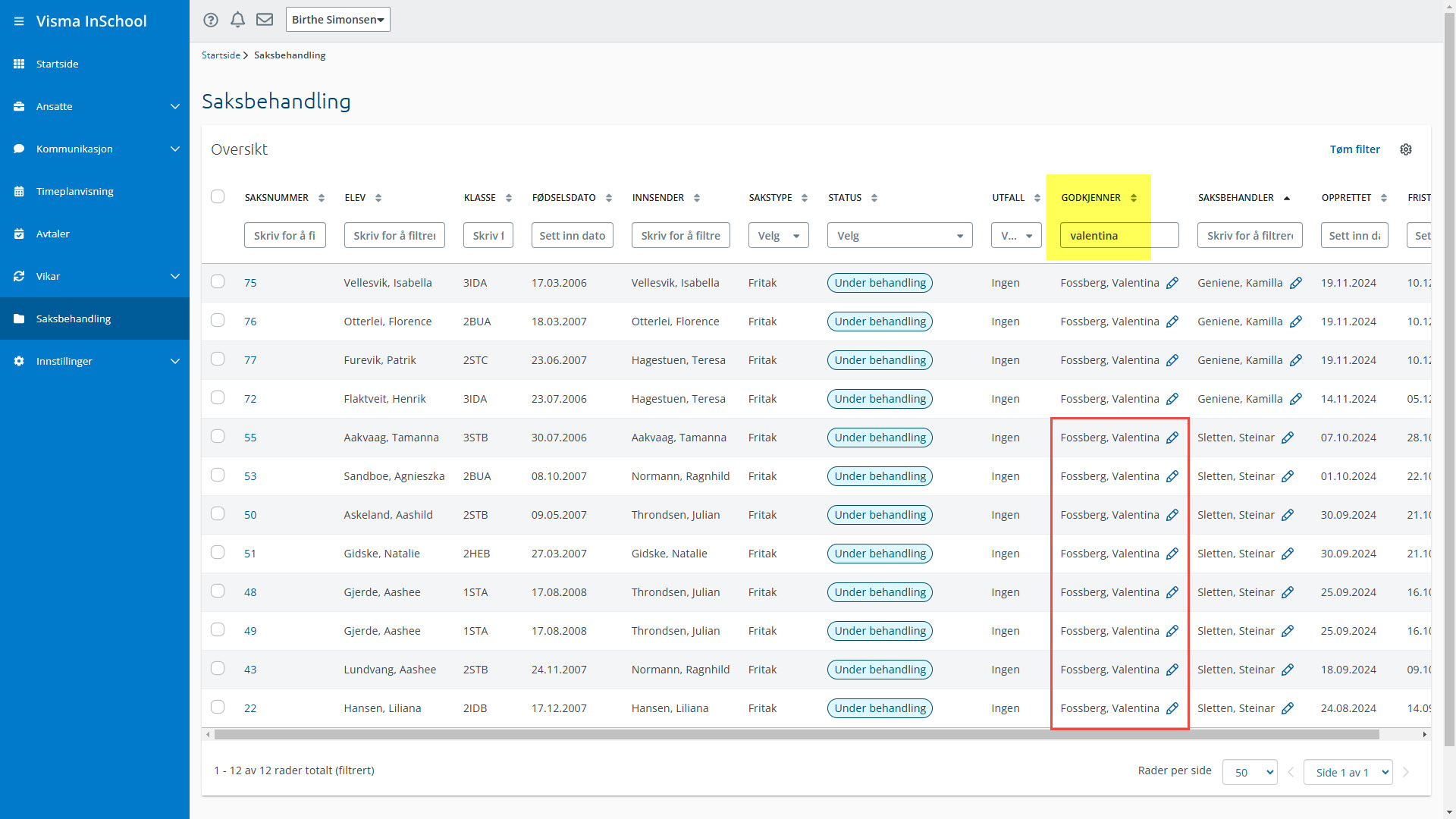Viewport: 1456px width, 819px height.
Task: Open the notifications bell icon
Action: 237,20
